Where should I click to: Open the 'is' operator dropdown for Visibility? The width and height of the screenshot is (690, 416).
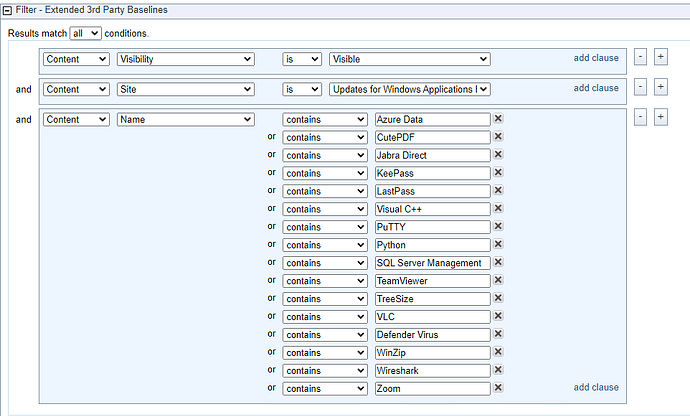tap(302, 59)
